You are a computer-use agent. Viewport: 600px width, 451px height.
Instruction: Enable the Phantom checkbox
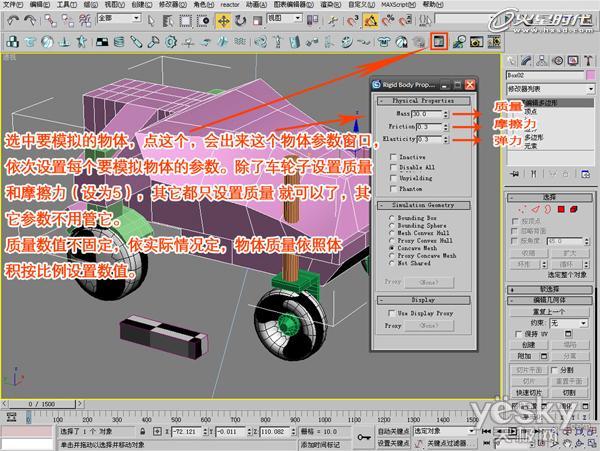[x=393, y=189]
